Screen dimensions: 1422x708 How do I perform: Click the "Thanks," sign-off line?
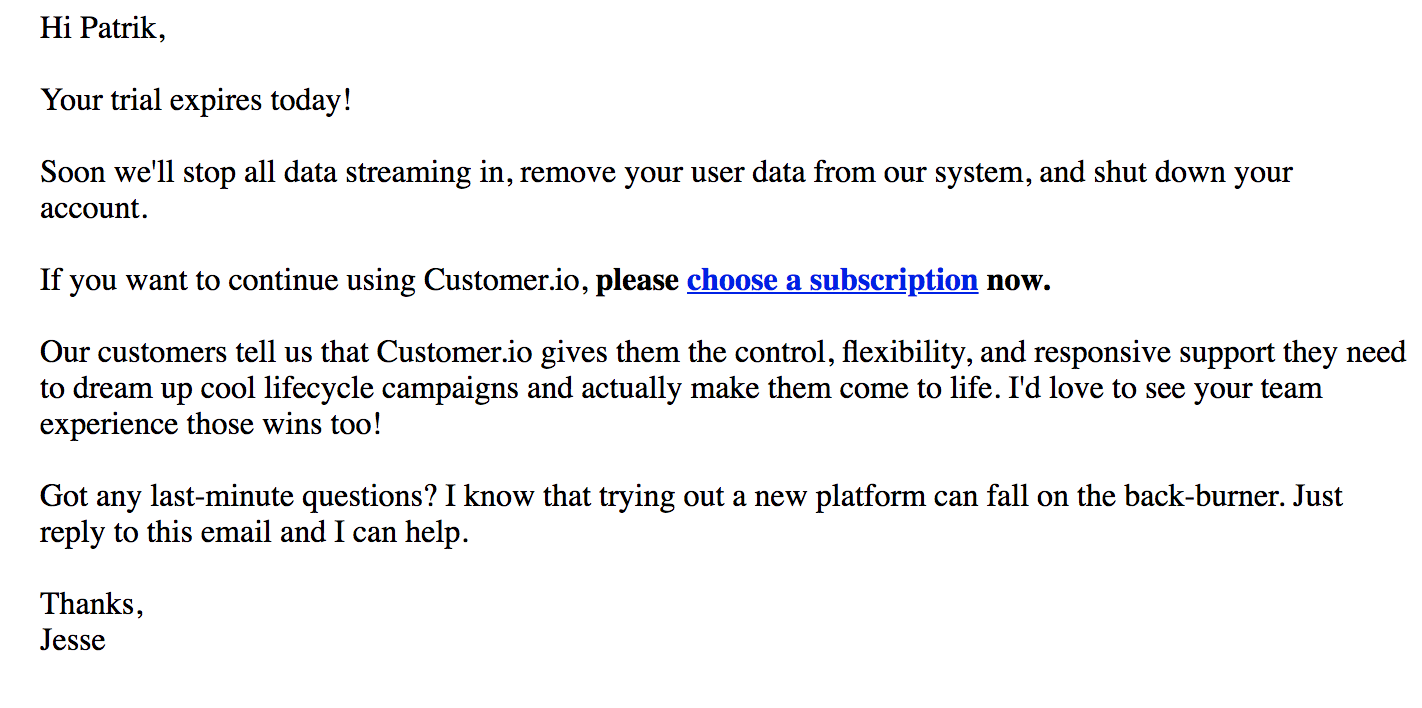[x=92, y=604]
